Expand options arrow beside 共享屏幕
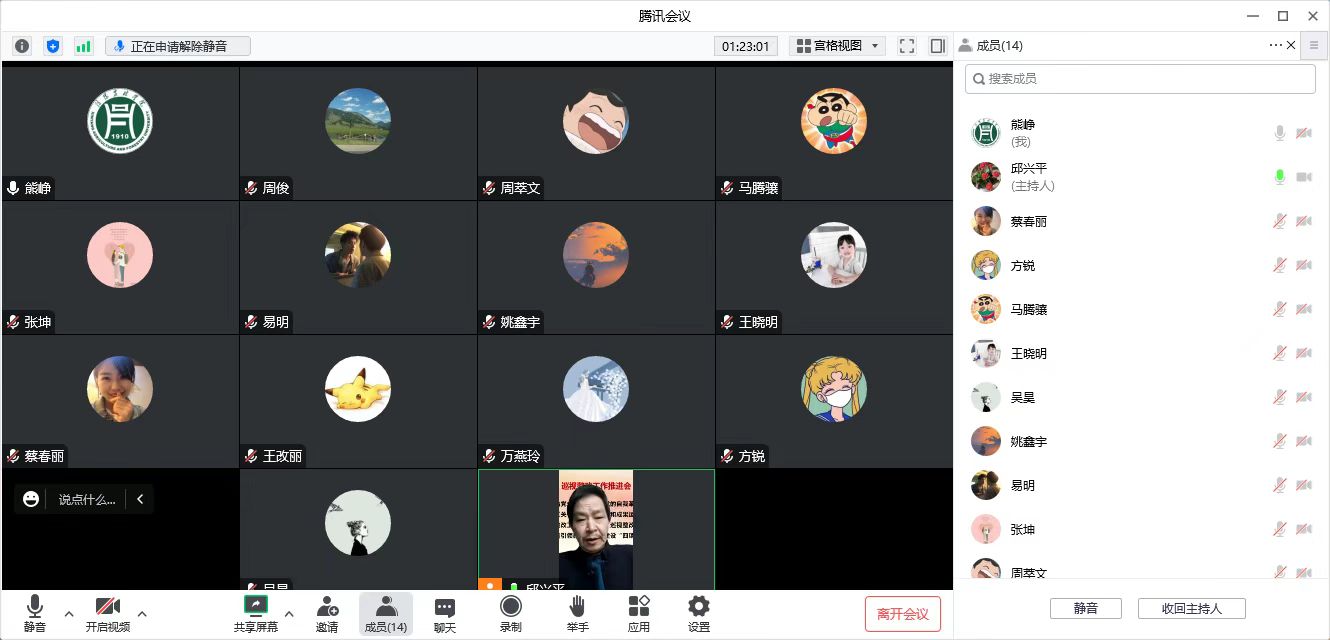This screenshot has height=640, width=1330. (289, 613)
